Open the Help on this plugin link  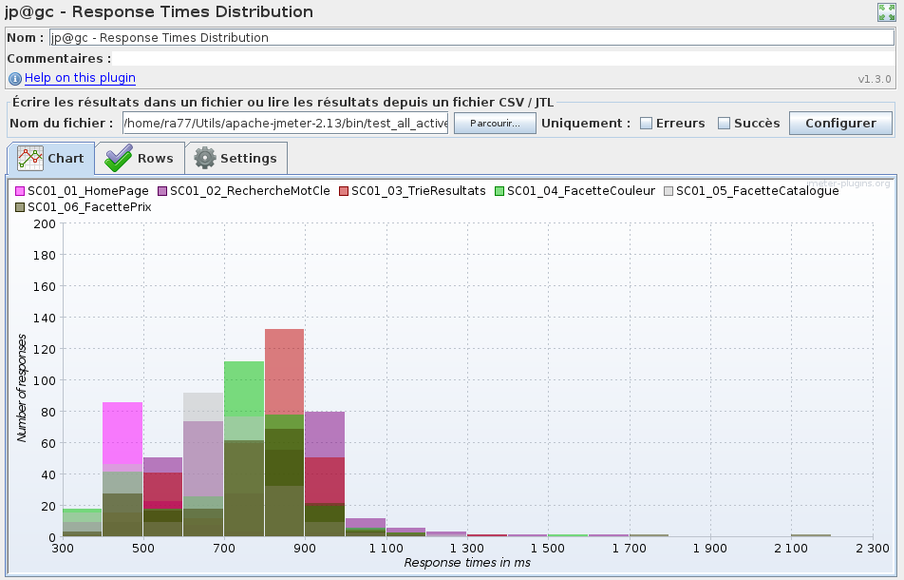(x=80, y=78)
